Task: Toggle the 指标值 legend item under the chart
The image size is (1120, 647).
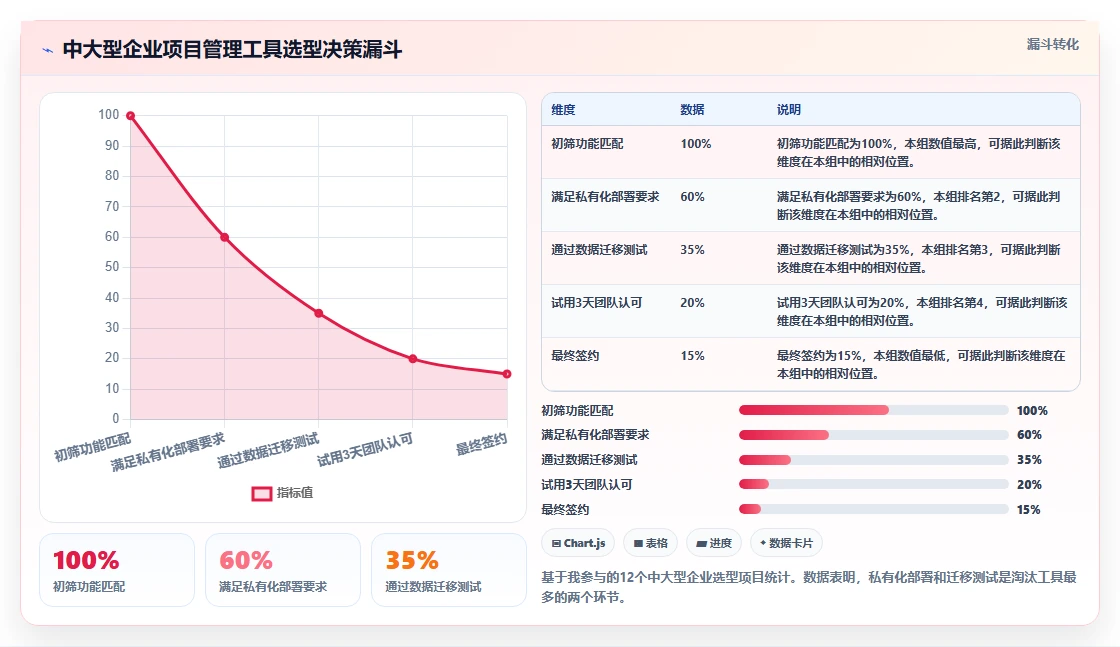Action: click(282, 493)
